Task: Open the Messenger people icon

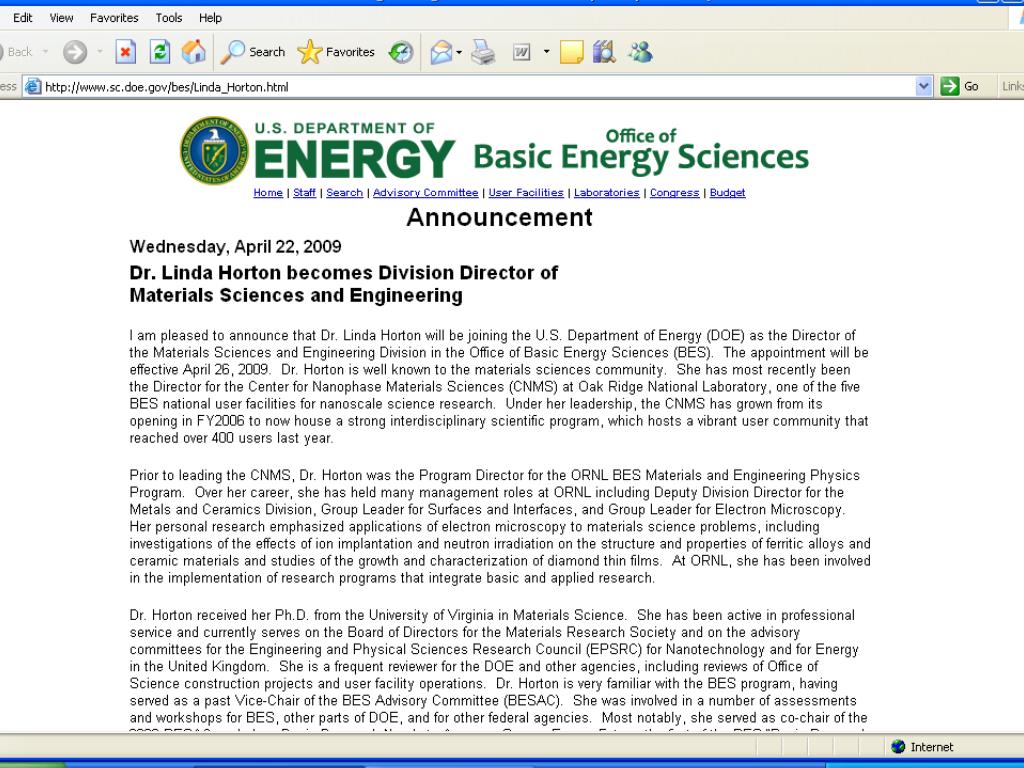Action: pos(640,52)
